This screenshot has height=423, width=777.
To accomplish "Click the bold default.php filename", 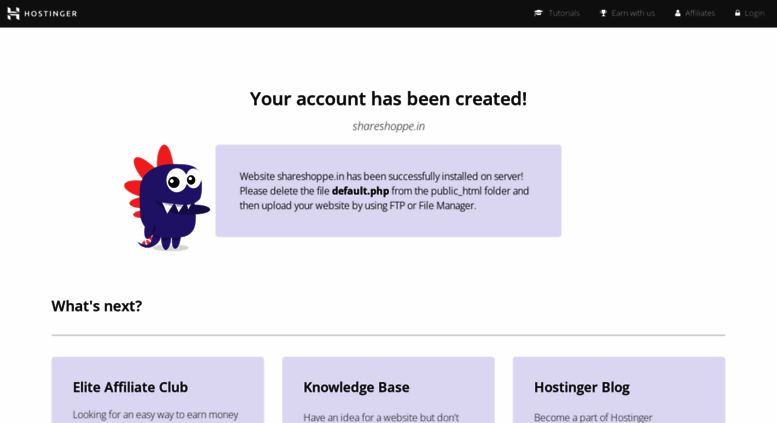I will click(360, 191).
